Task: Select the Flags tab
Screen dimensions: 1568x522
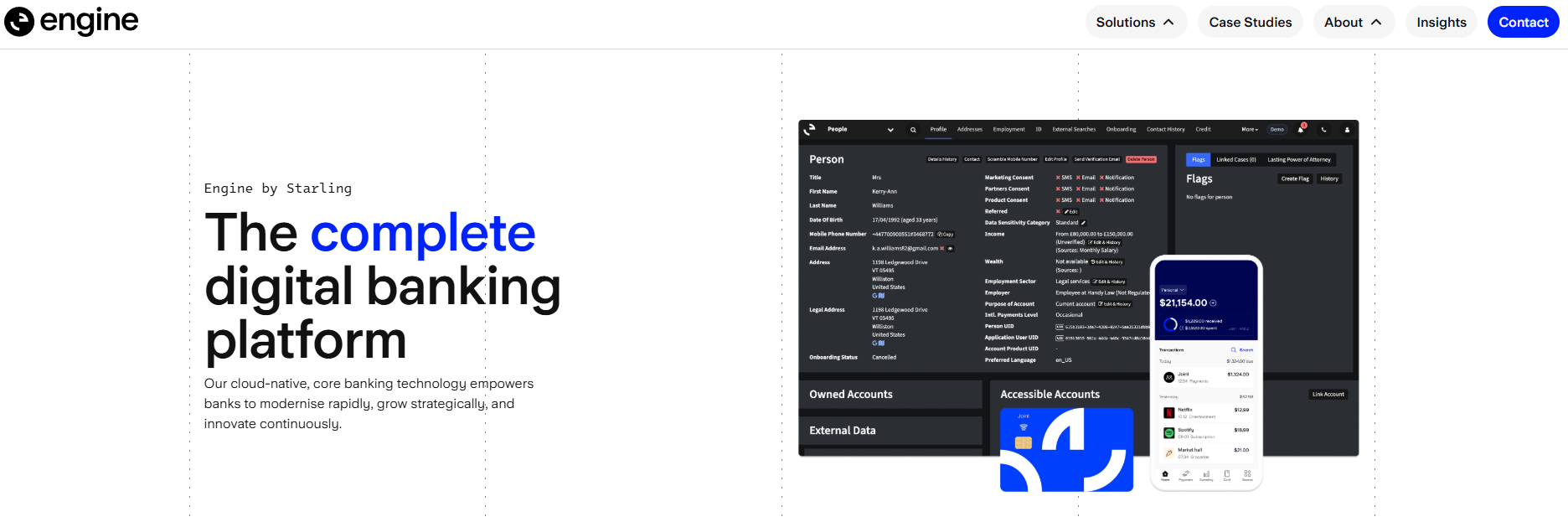Action: [1199, 159]
